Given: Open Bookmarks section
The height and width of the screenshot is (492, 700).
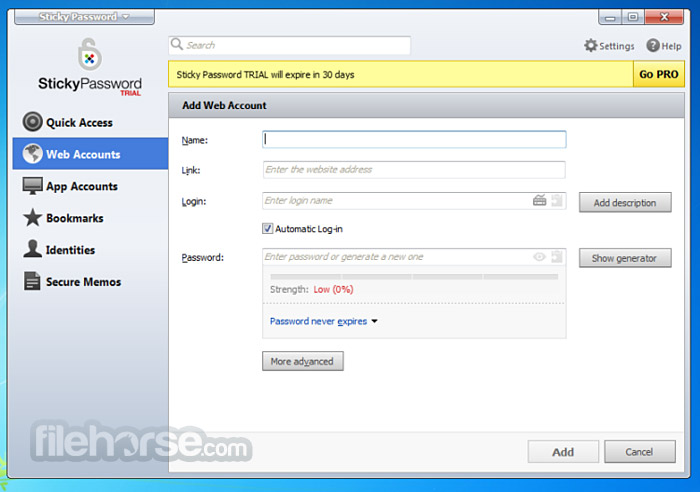Looking at the screenshot, I should coord(91,217).
